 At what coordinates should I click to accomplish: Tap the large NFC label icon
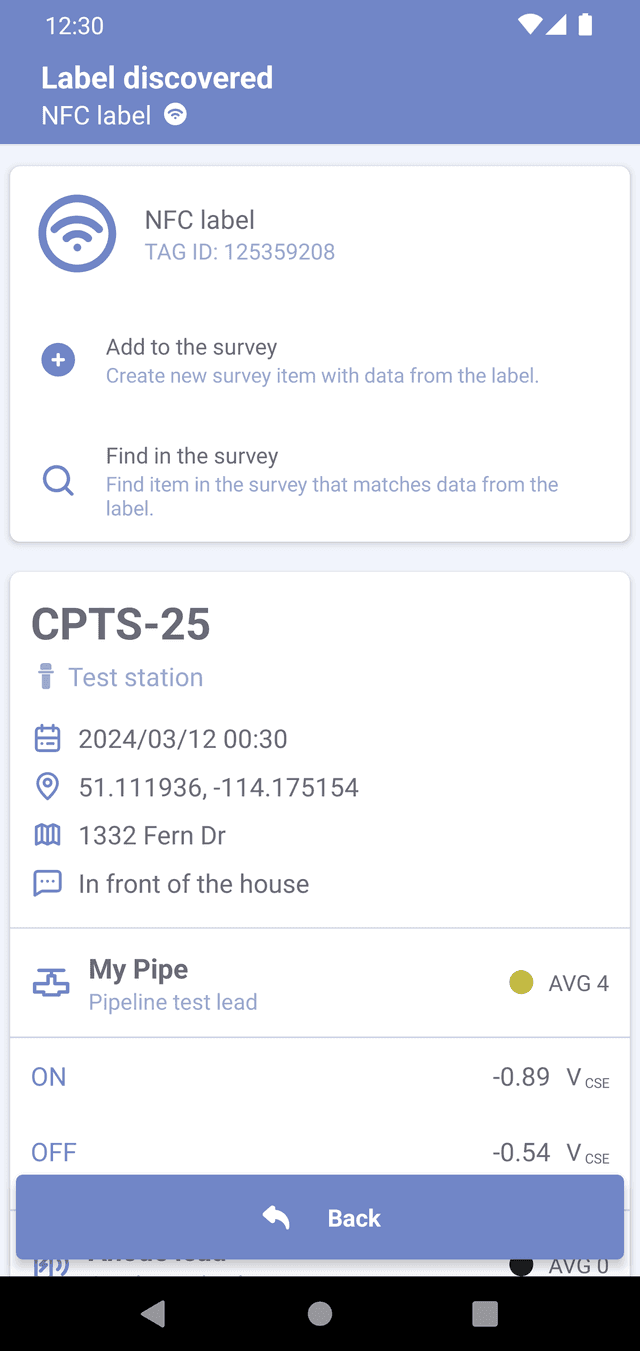point(77,233)
